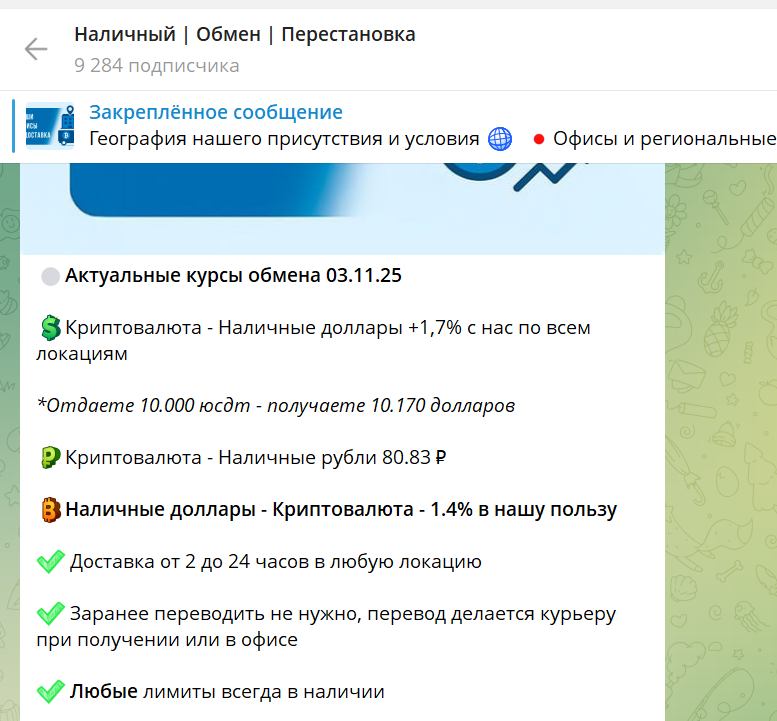Click the grey circle emoji before Актуальные курсы
The width and height of the screenshot is (777, 721).
pos(51,276)
